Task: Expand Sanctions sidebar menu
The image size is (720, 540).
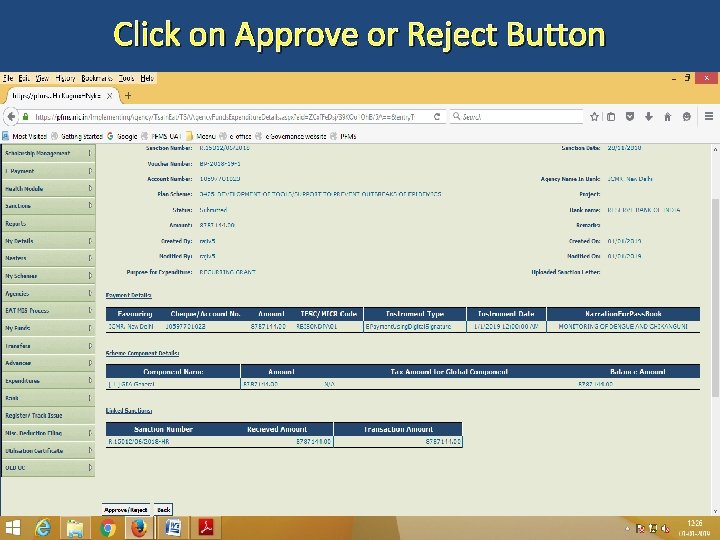Action: point(48,206)
